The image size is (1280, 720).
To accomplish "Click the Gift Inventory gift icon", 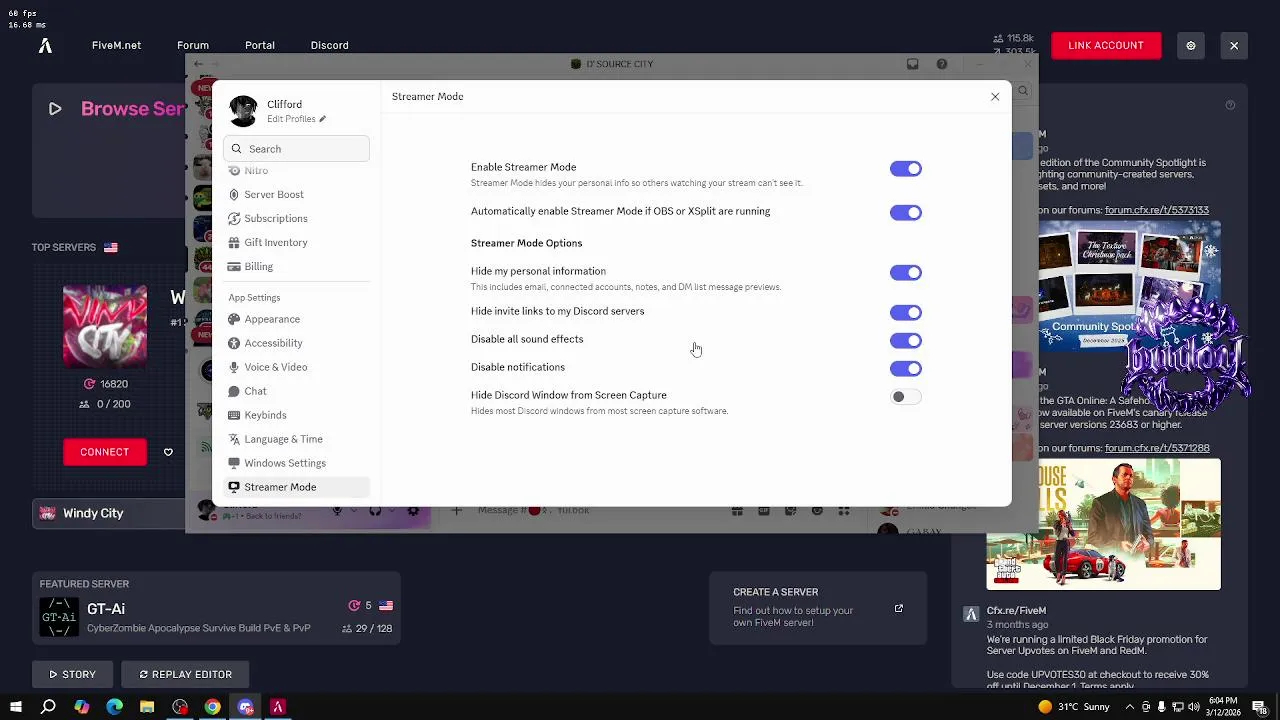I will coord(234,243).
